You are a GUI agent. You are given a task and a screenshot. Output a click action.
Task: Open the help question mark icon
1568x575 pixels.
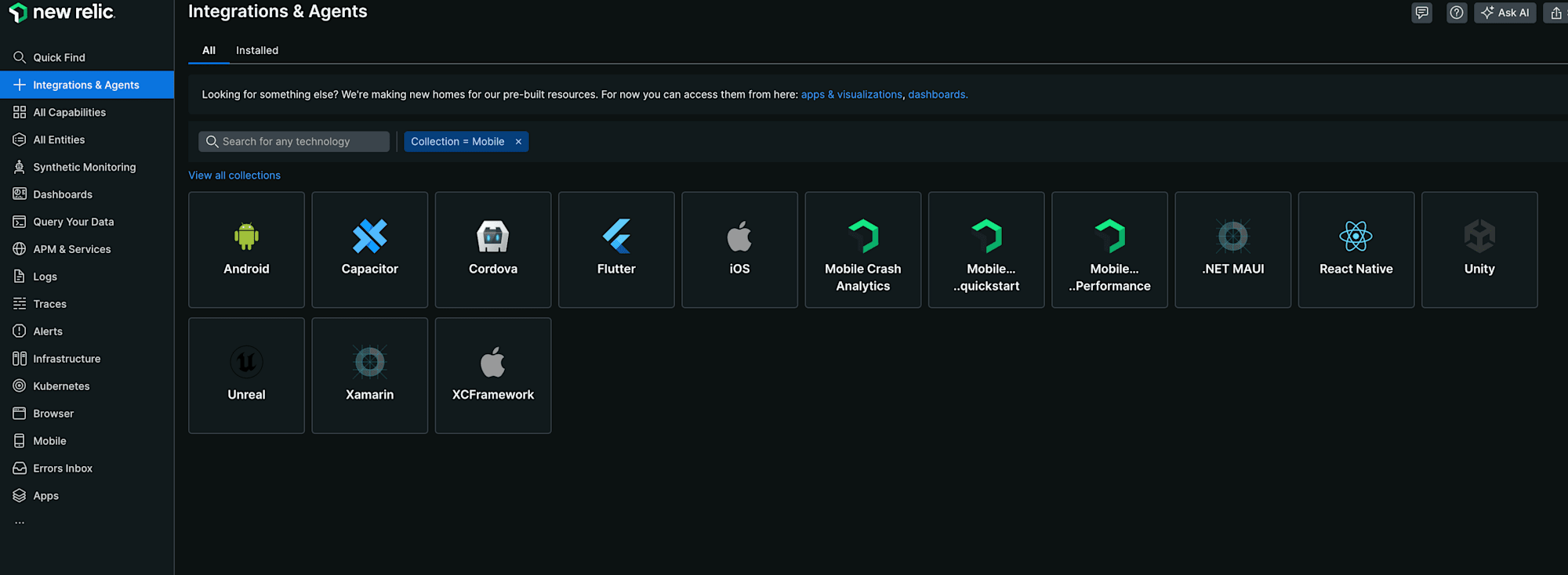pos(1457,13)
